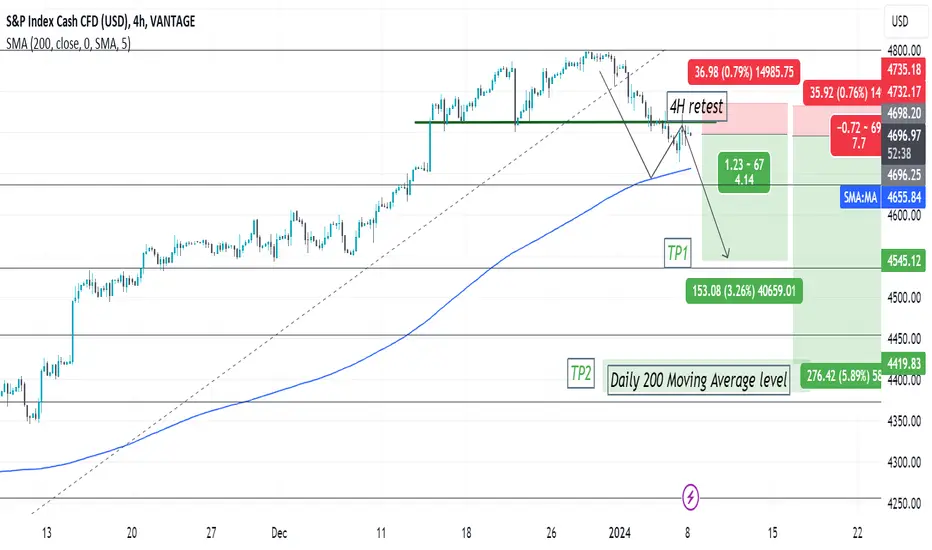Select the 4H retest text label
This screenshot has width=932, height=550.
pyautogui.click(x=696, y=106)
